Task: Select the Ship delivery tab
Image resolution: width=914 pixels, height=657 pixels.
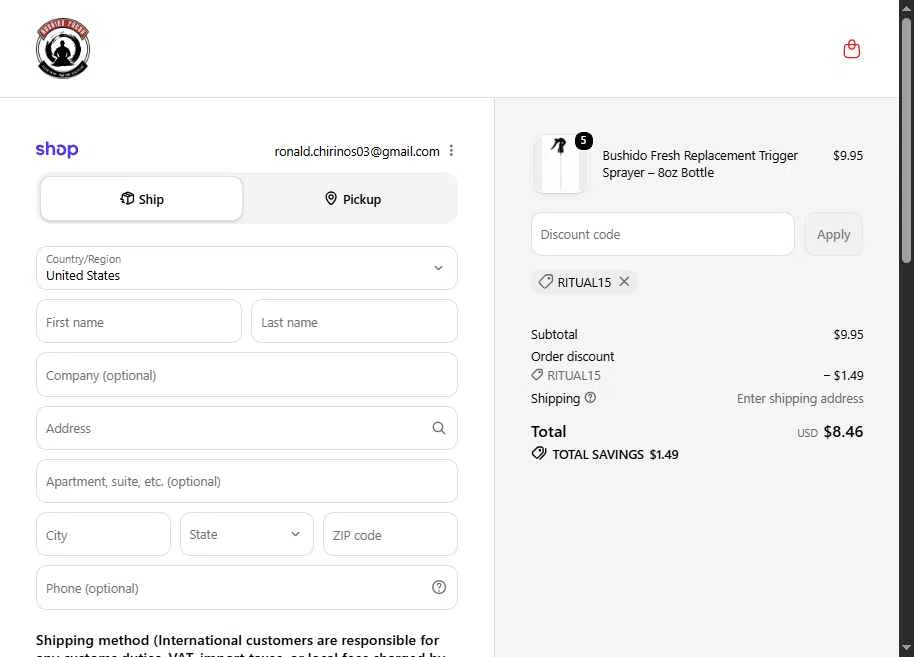Action: tap(142, 199)
